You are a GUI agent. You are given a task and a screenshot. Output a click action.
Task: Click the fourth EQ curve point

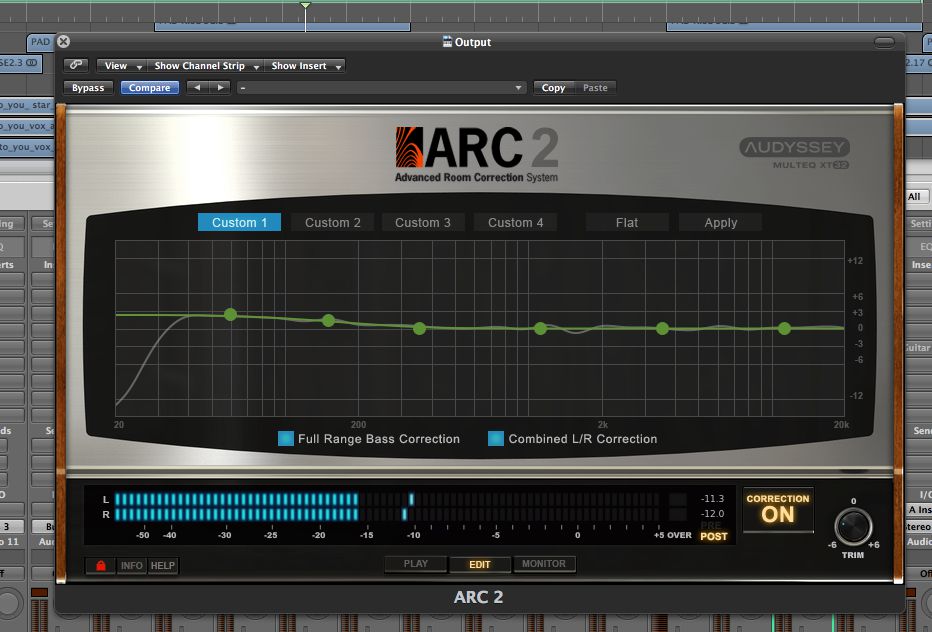(540, 328)
